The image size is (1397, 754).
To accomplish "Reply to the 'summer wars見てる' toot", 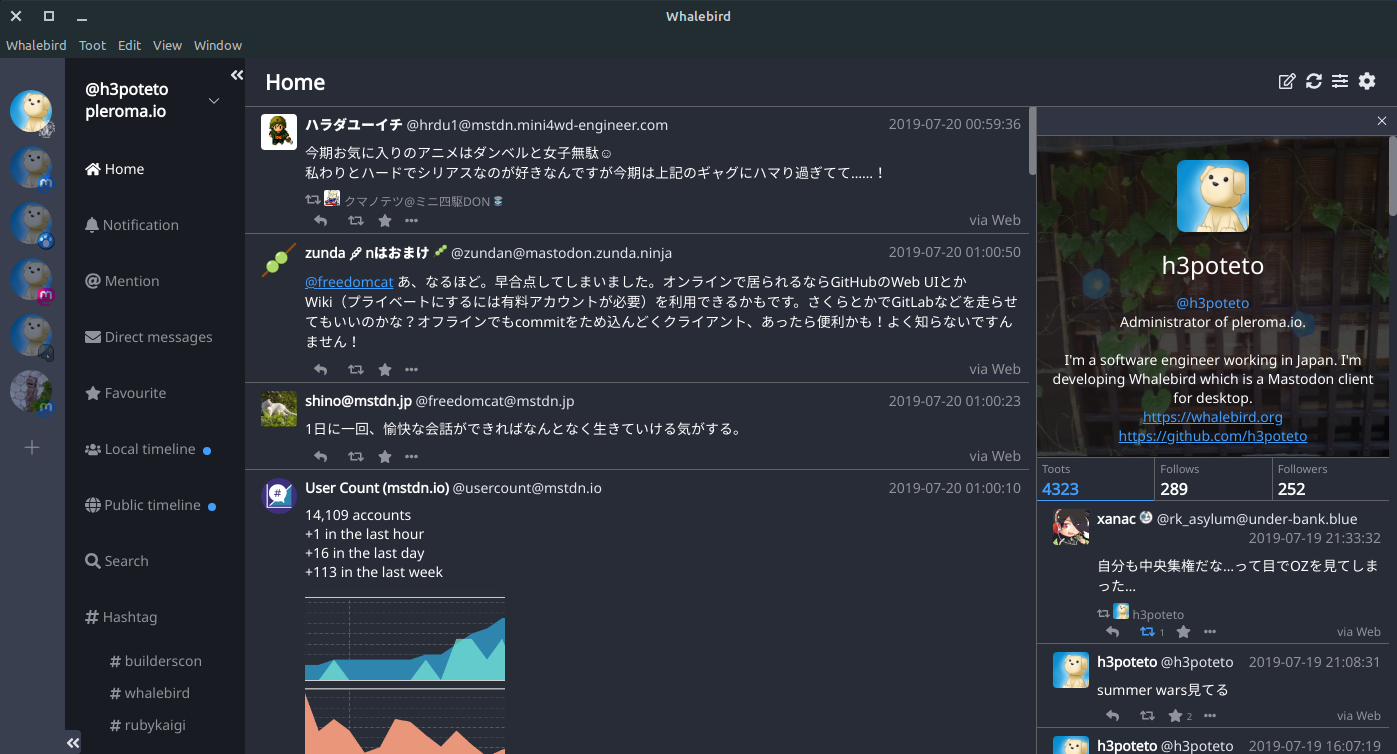I will [1113, 716].
